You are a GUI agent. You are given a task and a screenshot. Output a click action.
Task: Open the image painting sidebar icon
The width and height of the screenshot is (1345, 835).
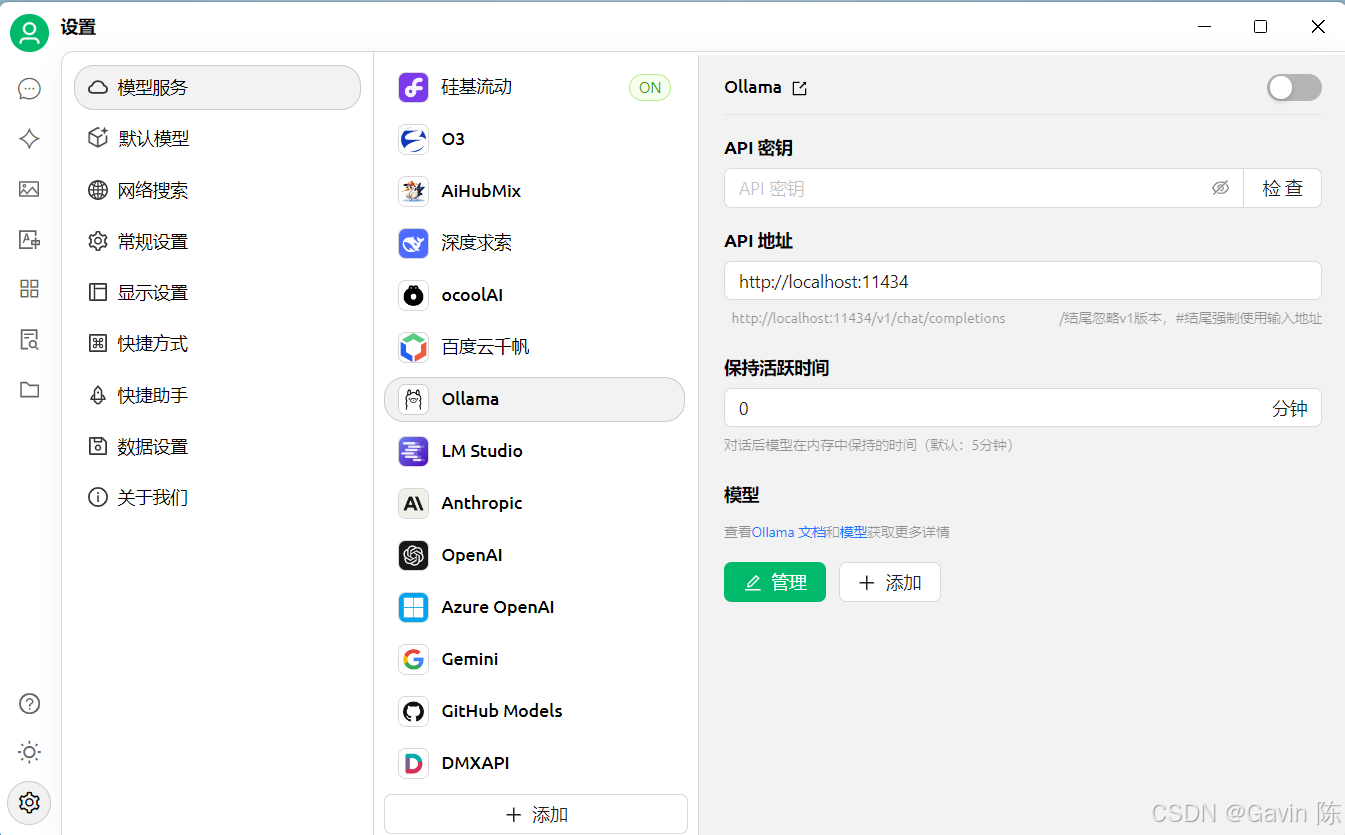pyautogui.click(x=29, y=189)
